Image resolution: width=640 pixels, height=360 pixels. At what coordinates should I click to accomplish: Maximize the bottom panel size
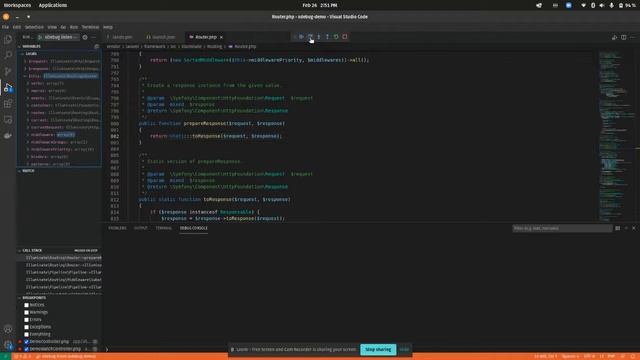[626, 228]
